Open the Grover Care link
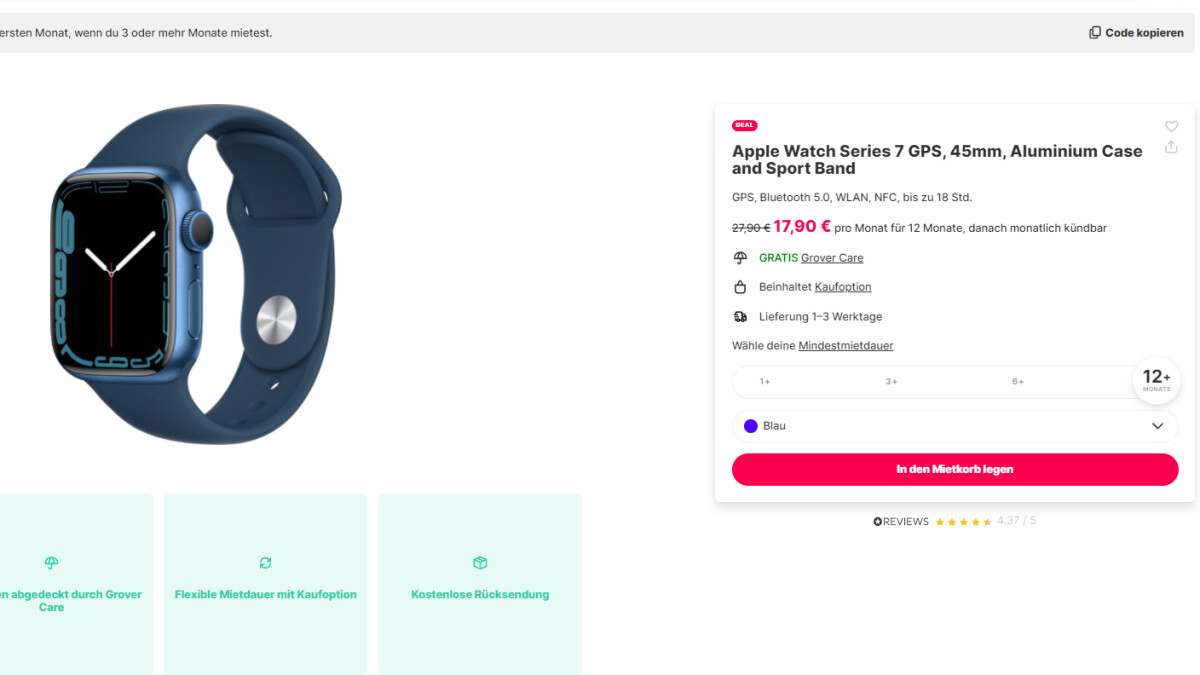The image size is (1200, 675). 832,257
